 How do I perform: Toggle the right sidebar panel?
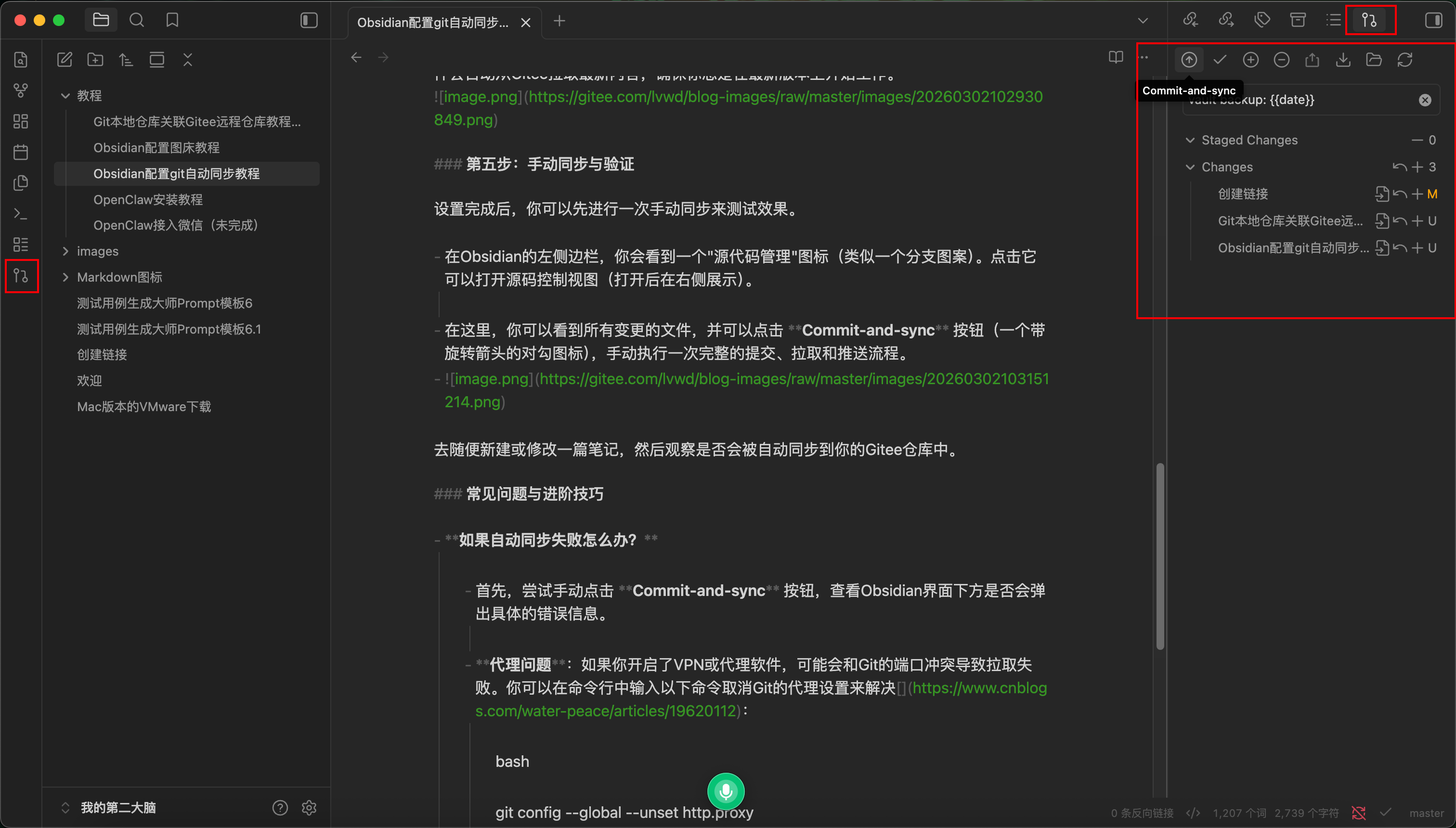[x=1433, y=21]
